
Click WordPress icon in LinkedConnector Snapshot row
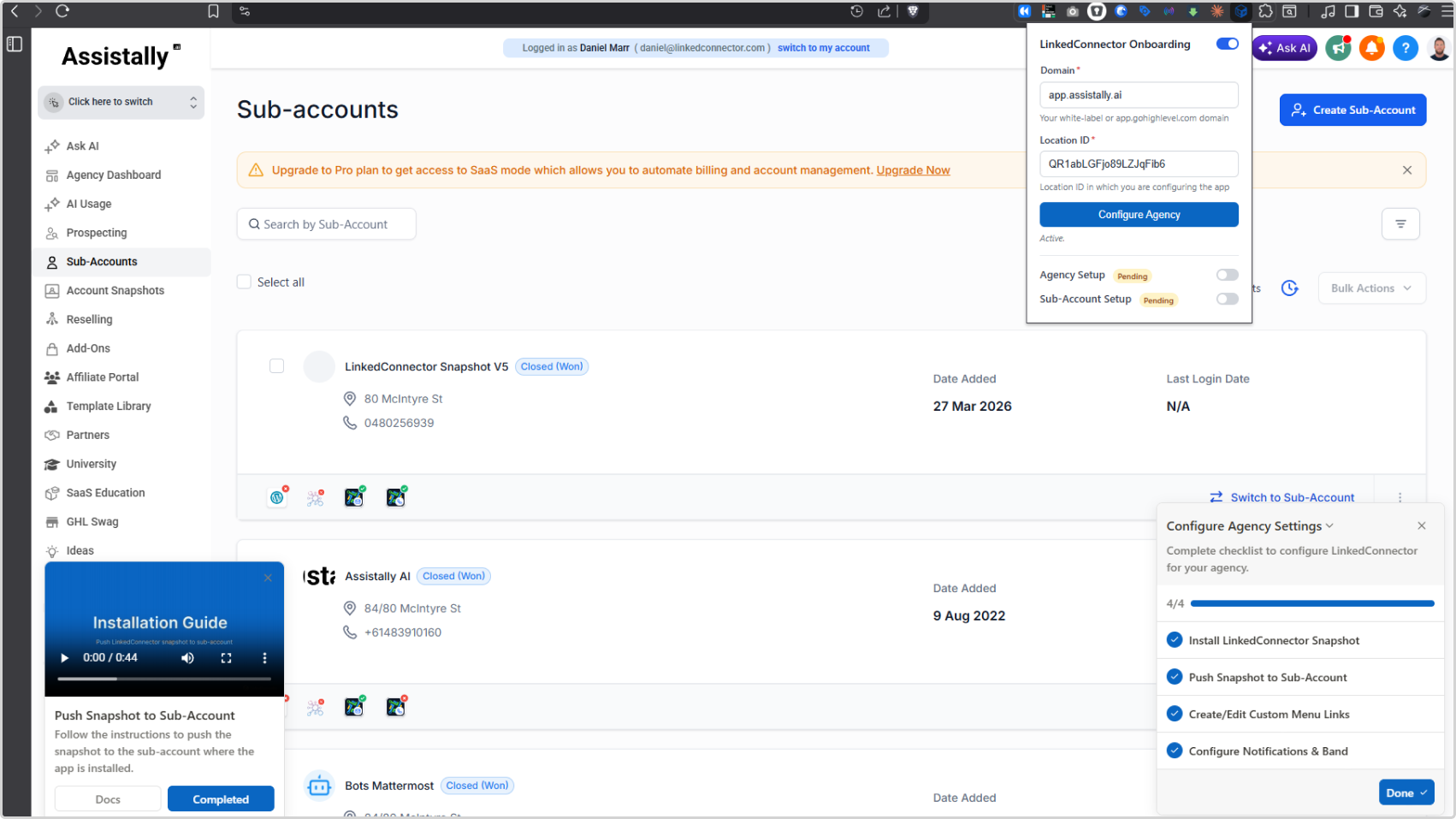[x=277, y=497]
